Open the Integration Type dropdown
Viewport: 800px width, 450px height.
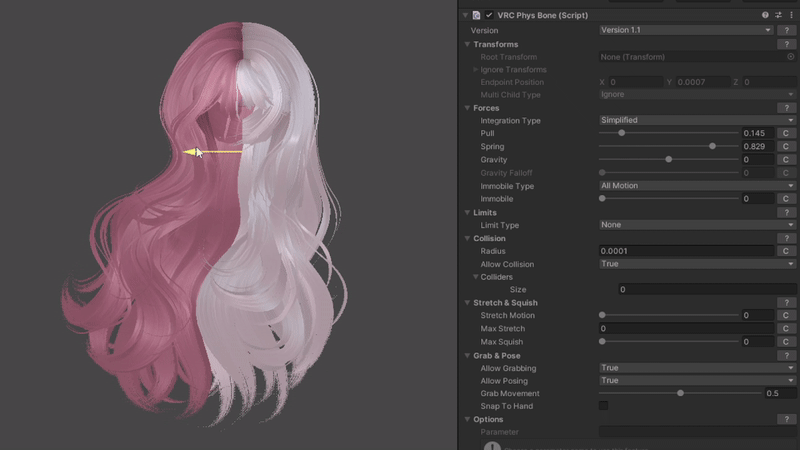(x=696, y=120)
